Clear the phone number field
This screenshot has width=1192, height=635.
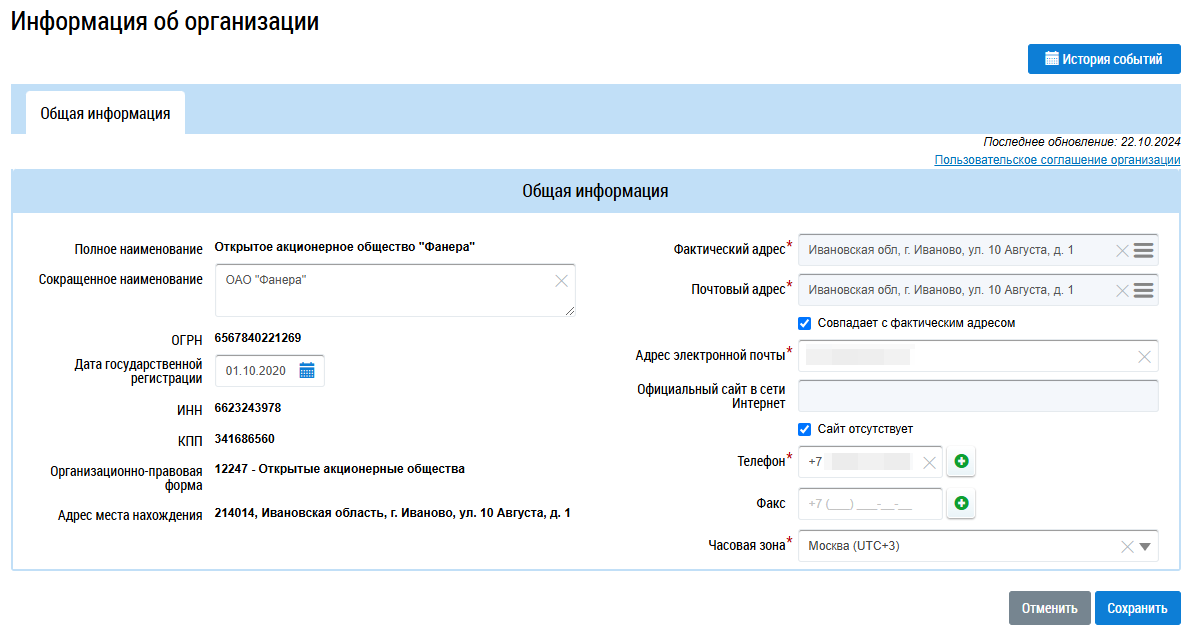(x=929, y=462)
